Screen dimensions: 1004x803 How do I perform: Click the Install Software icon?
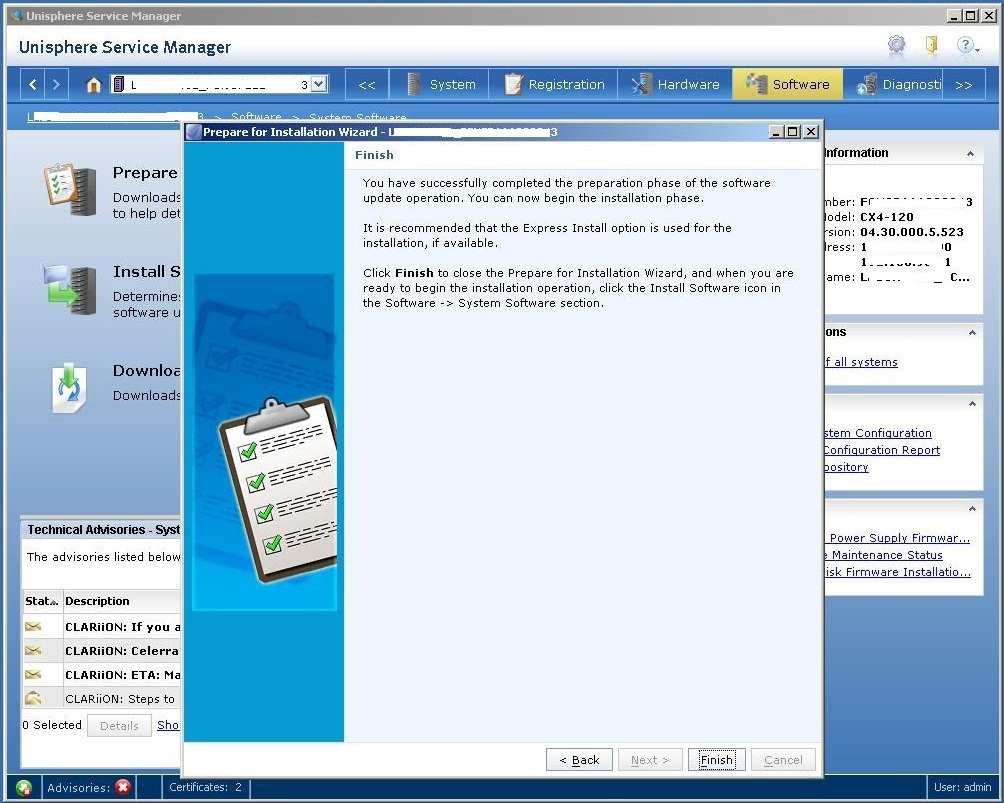click(x=70, y=289)
